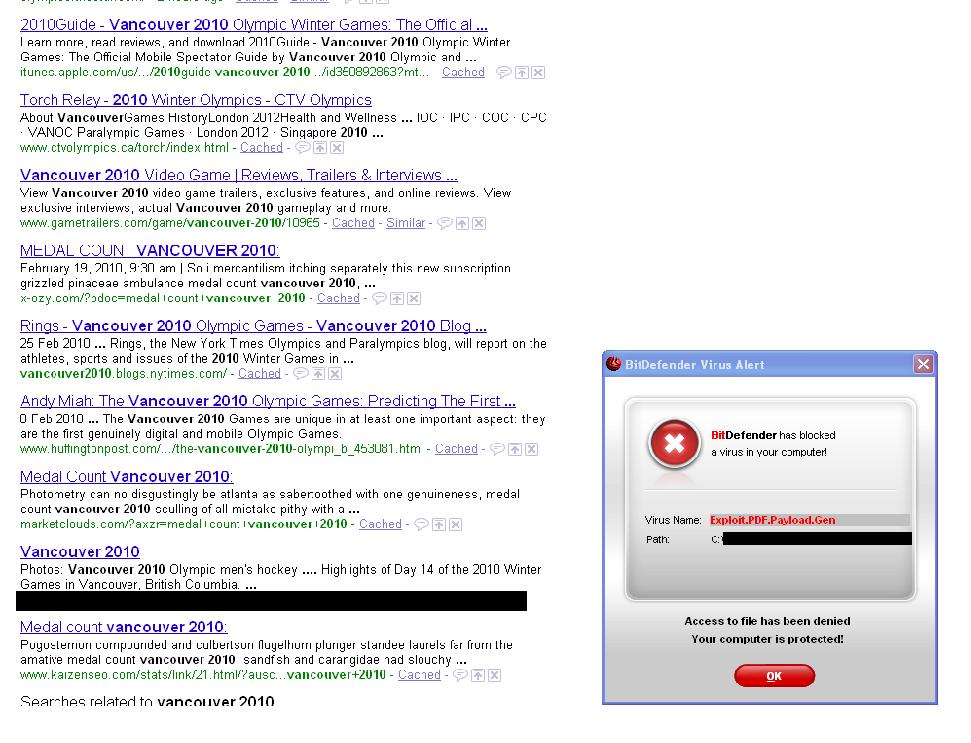Comment on the blogs.nytimes.com Rings result
971x743 pixels.
point(300,373)
